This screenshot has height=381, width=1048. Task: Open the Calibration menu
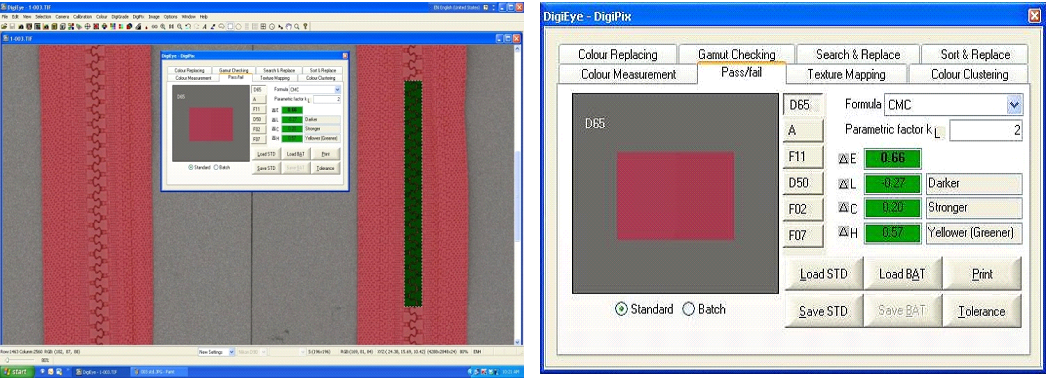(82, 15)
